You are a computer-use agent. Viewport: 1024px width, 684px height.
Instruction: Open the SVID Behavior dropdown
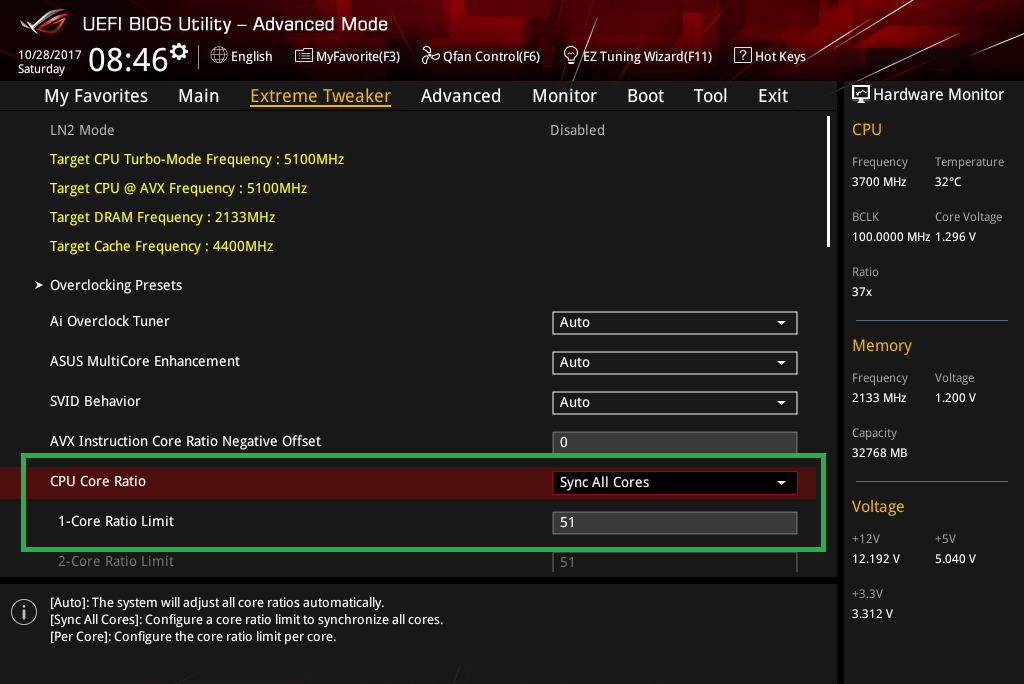coord(675,402)
